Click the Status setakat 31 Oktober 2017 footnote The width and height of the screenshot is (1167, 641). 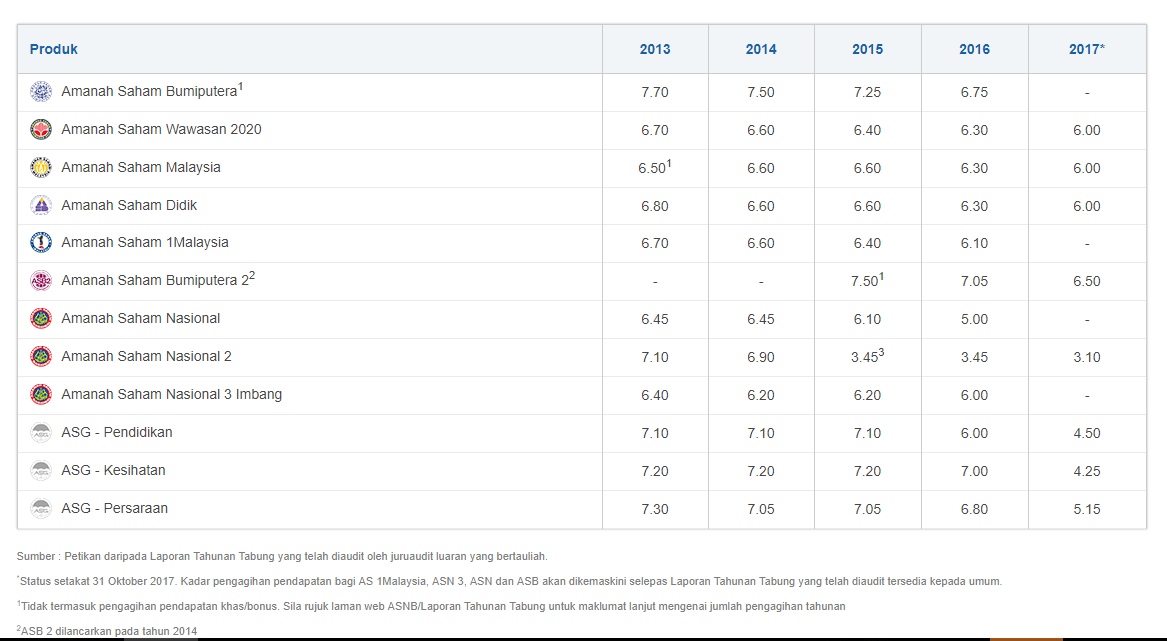(509, 581)
